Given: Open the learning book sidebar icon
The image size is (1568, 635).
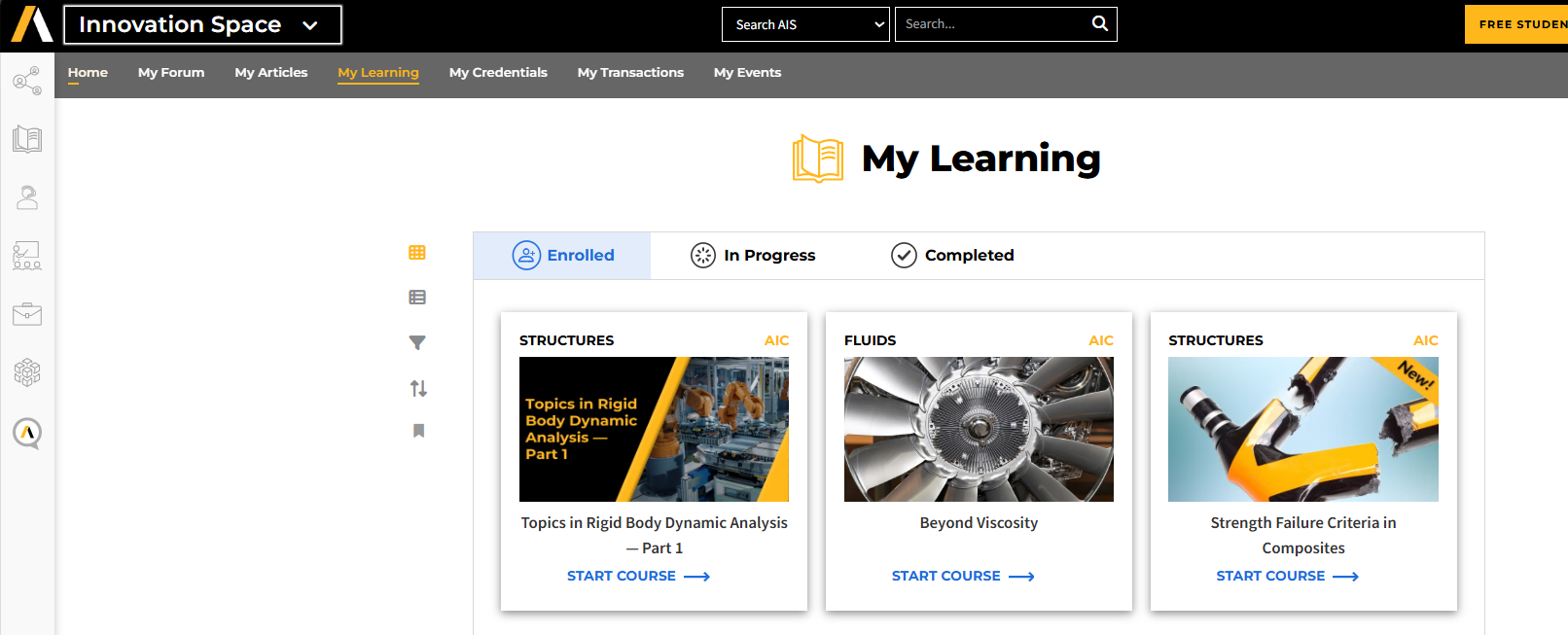Looking at the screenshot, I should [x=27, y=140].
